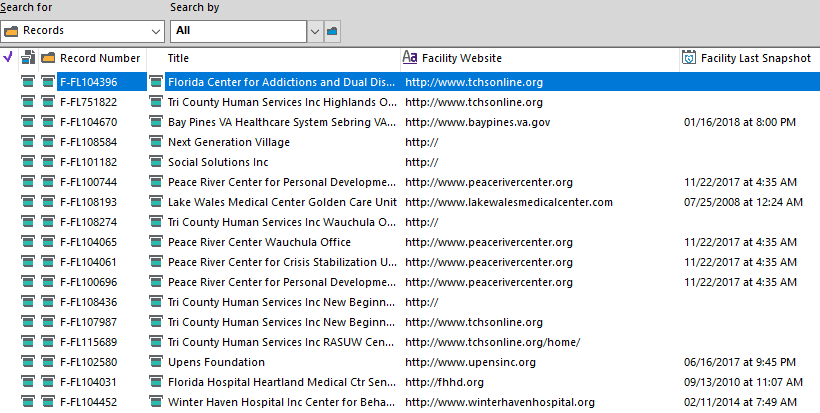Click calendar icon in Facility Last Snapshot header
Screen dimensions: 820x413
689,58
